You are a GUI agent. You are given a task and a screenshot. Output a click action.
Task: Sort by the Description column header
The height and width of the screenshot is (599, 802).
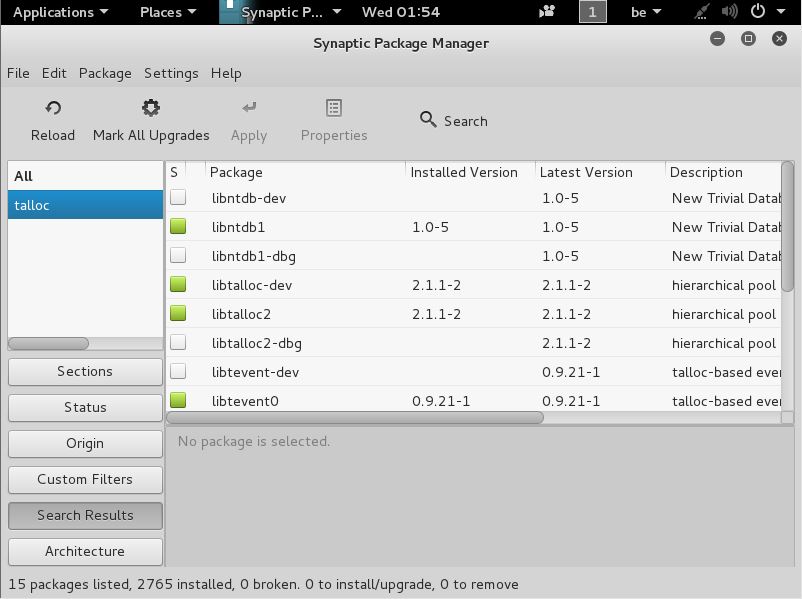pyautogui.click(x=723, y=172)
